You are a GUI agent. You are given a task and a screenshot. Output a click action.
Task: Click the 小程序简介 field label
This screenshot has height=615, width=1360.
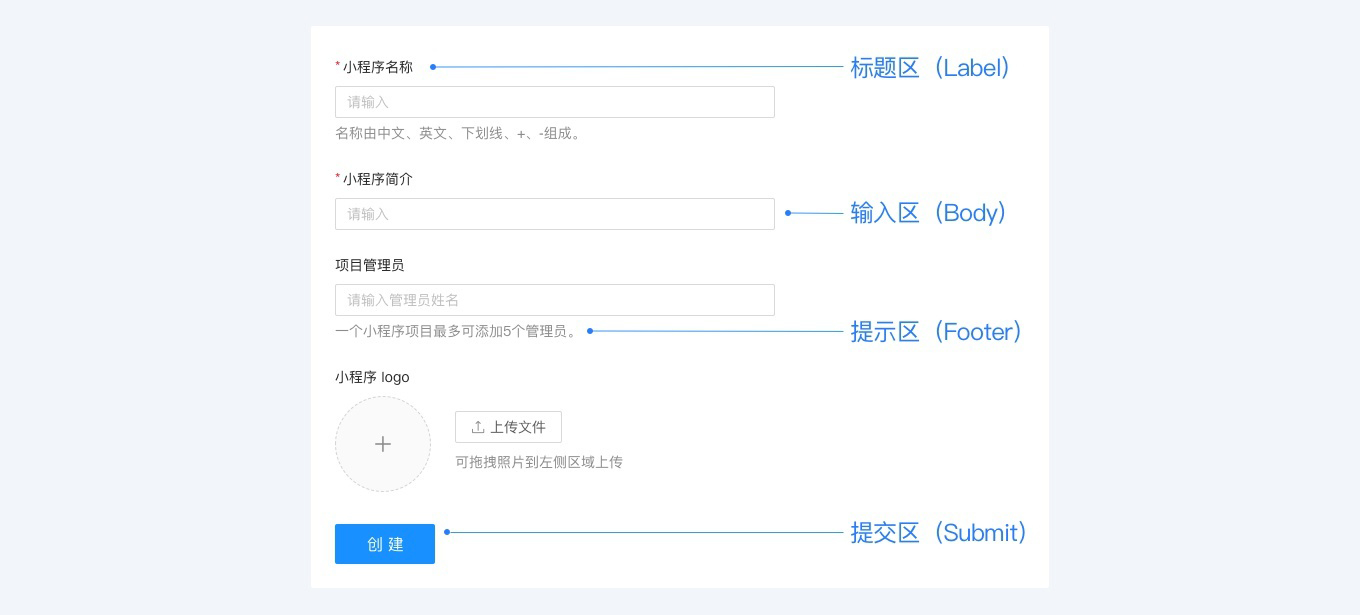point(377,179)
